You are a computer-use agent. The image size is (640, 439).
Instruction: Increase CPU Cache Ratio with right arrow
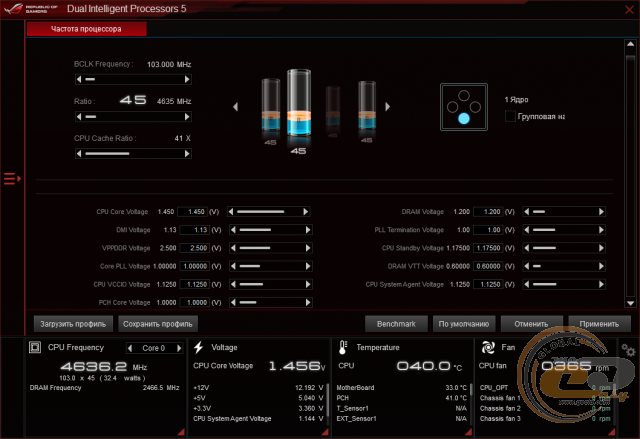click(x=187, y=153)
